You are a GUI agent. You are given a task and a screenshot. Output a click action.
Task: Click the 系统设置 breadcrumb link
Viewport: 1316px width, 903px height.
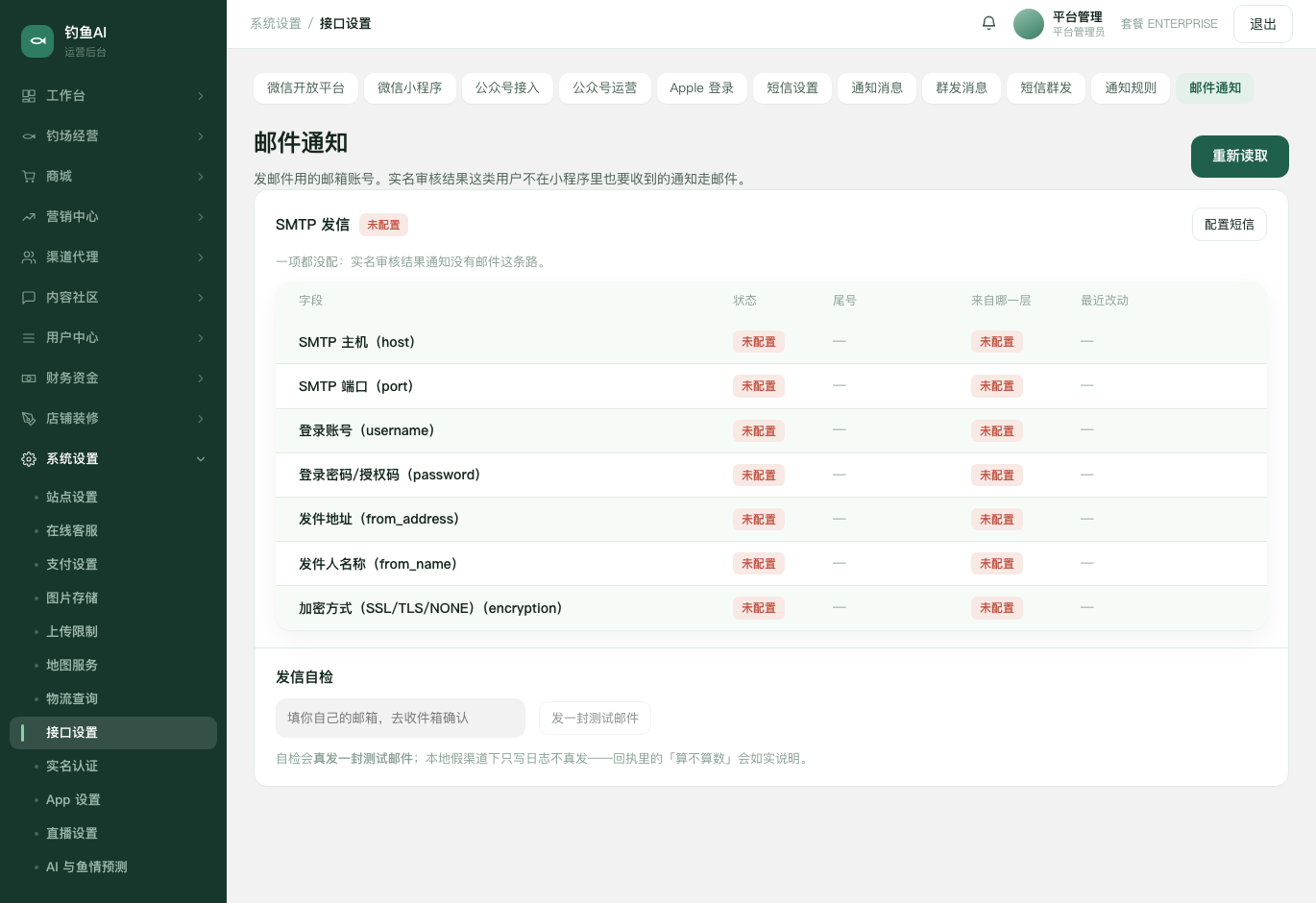276,24
